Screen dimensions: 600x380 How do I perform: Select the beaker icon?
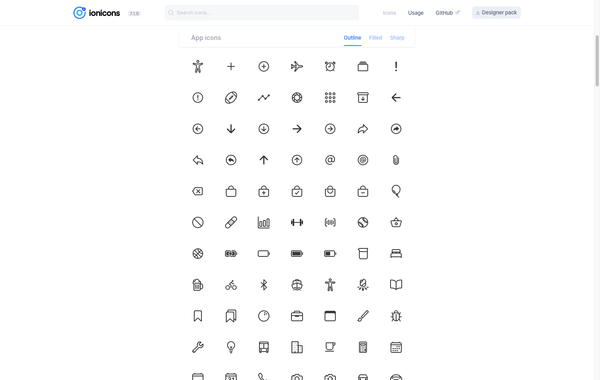[363, 254]
